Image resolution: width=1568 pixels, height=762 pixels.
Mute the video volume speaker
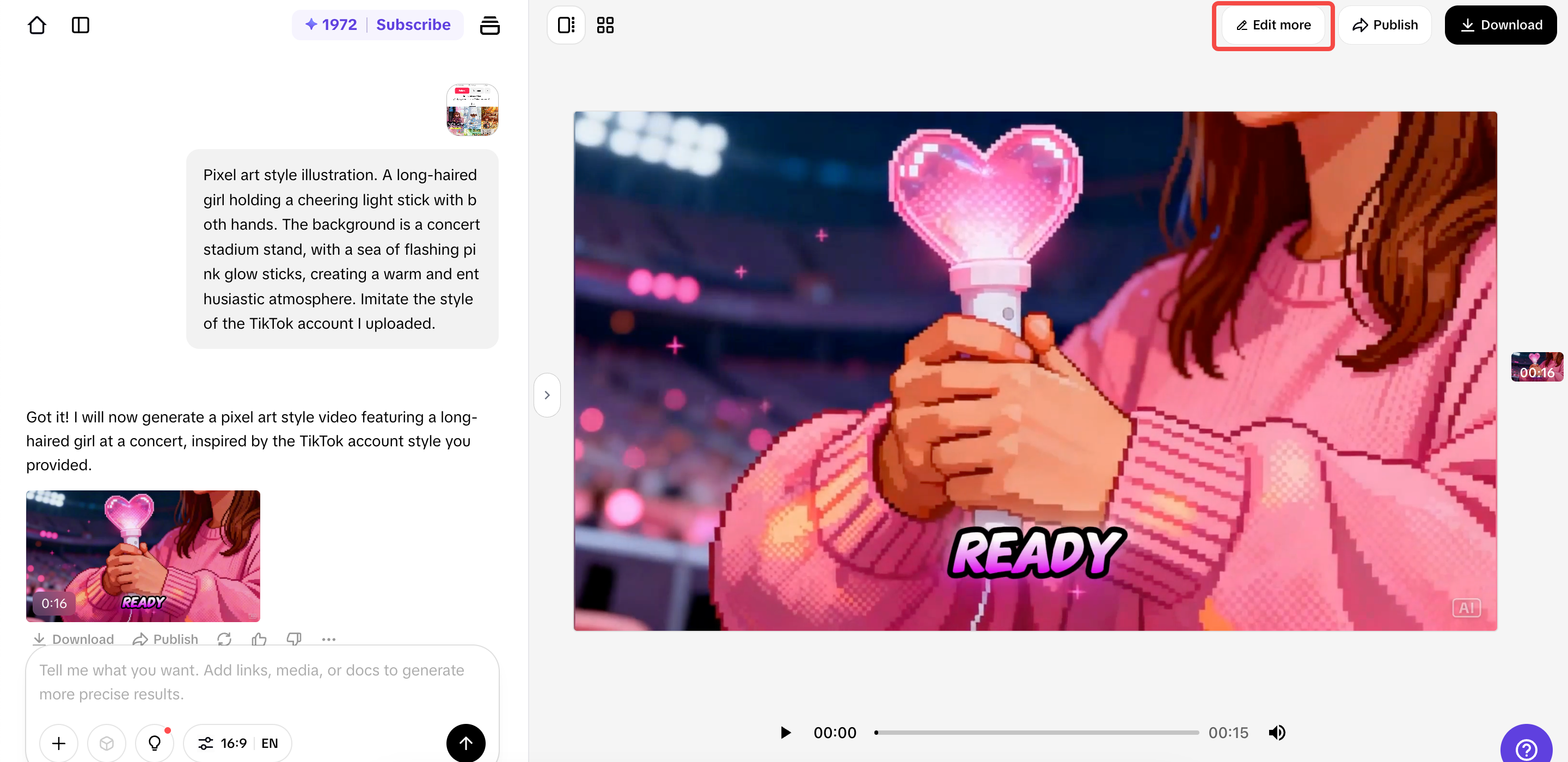pyautogui.click(x=1276, y=732)
